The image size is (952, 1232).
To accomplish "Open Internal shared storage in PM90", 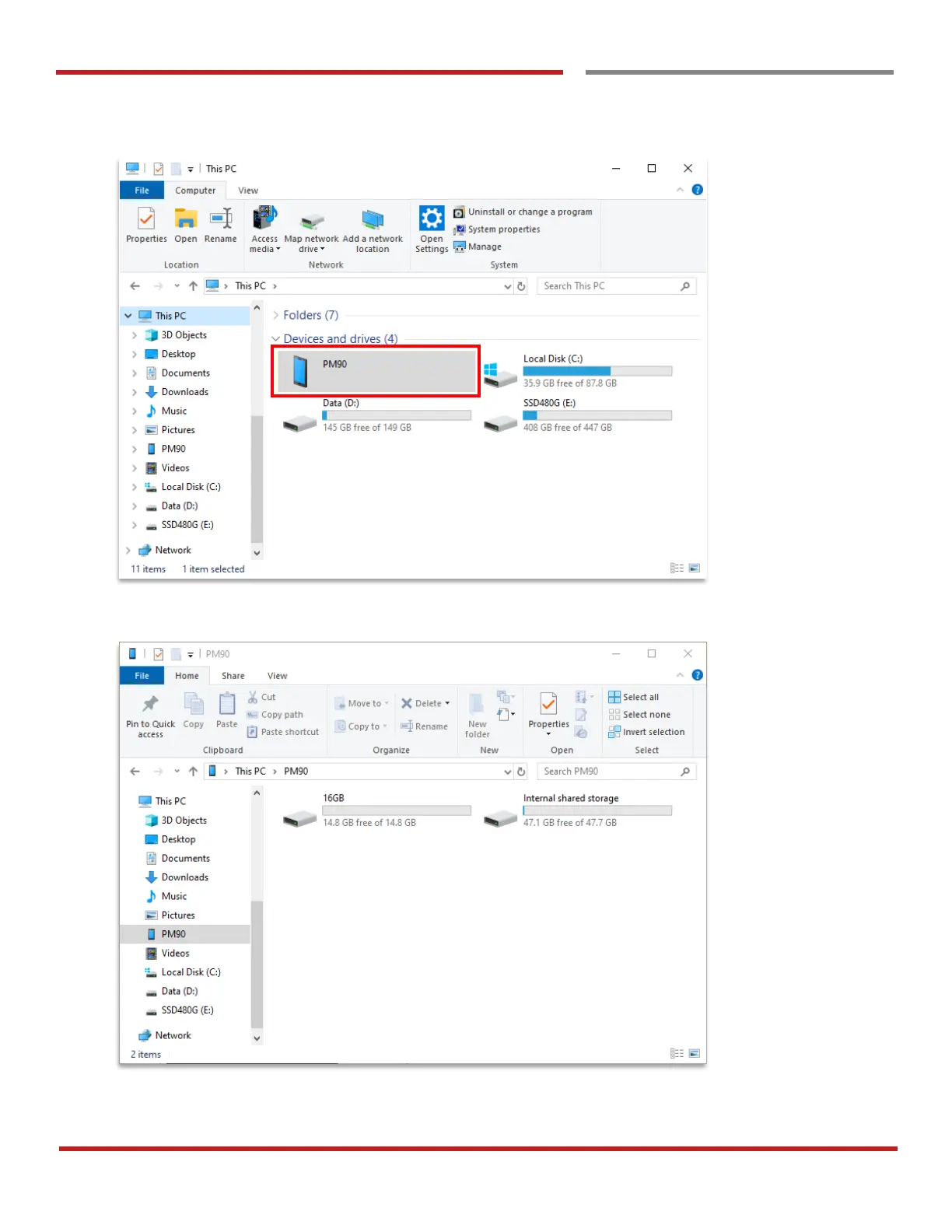I will (x=577, y=810).
